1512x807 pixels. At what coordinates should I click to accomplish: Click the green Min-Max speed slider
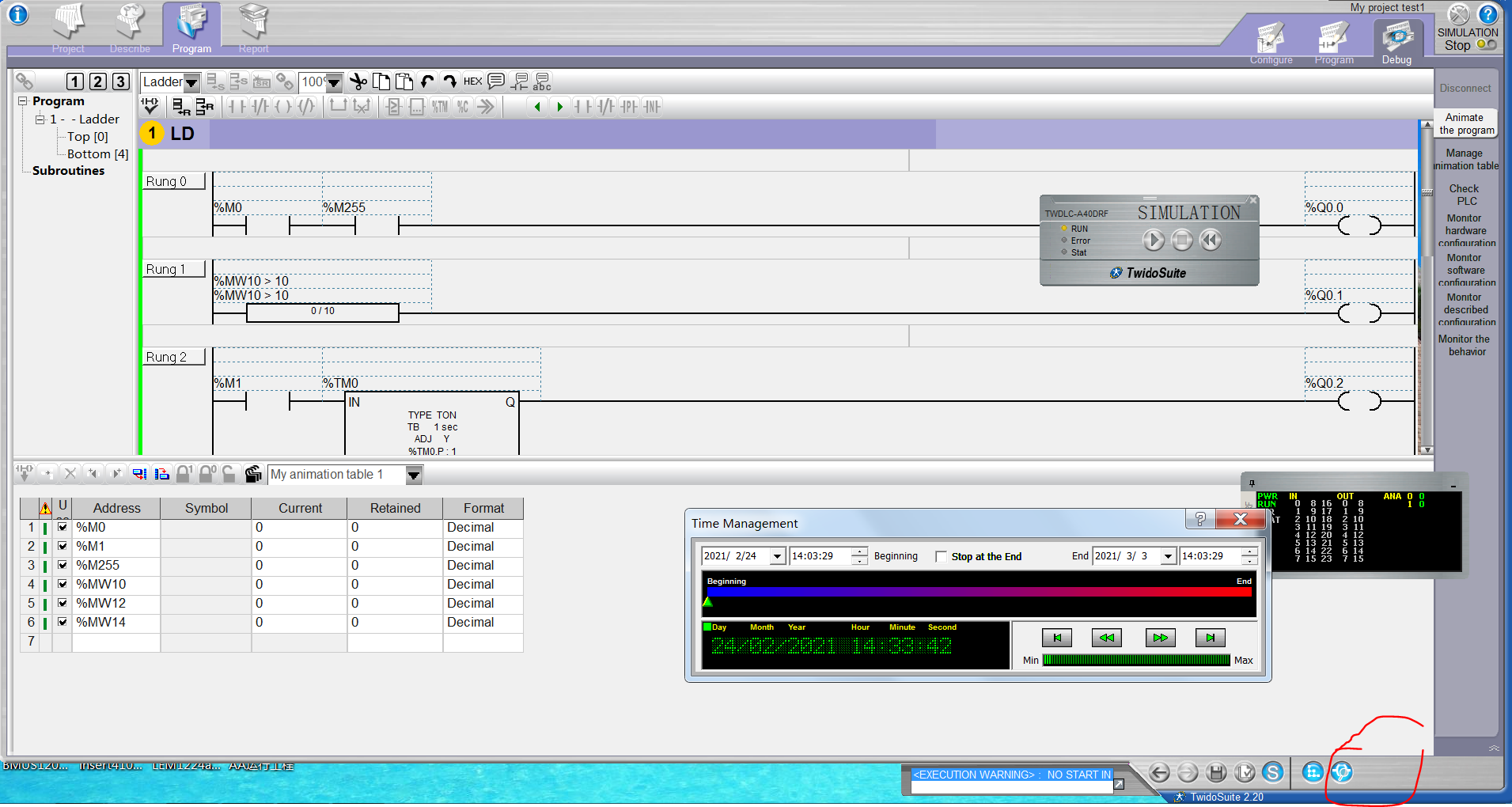tap(1136, 660)
